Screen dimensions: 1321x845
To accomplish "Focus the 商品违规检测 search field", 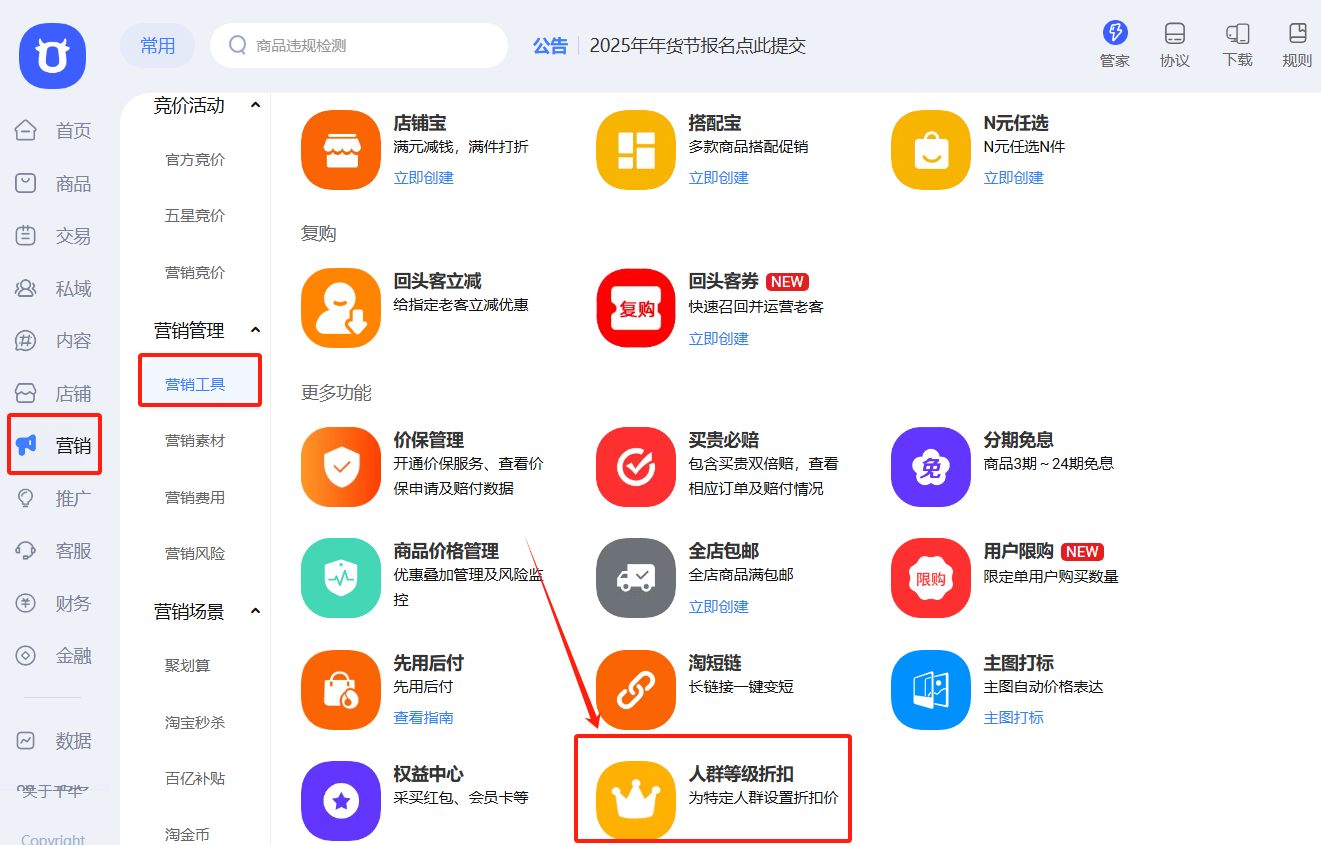I will (x=359, y=46).
